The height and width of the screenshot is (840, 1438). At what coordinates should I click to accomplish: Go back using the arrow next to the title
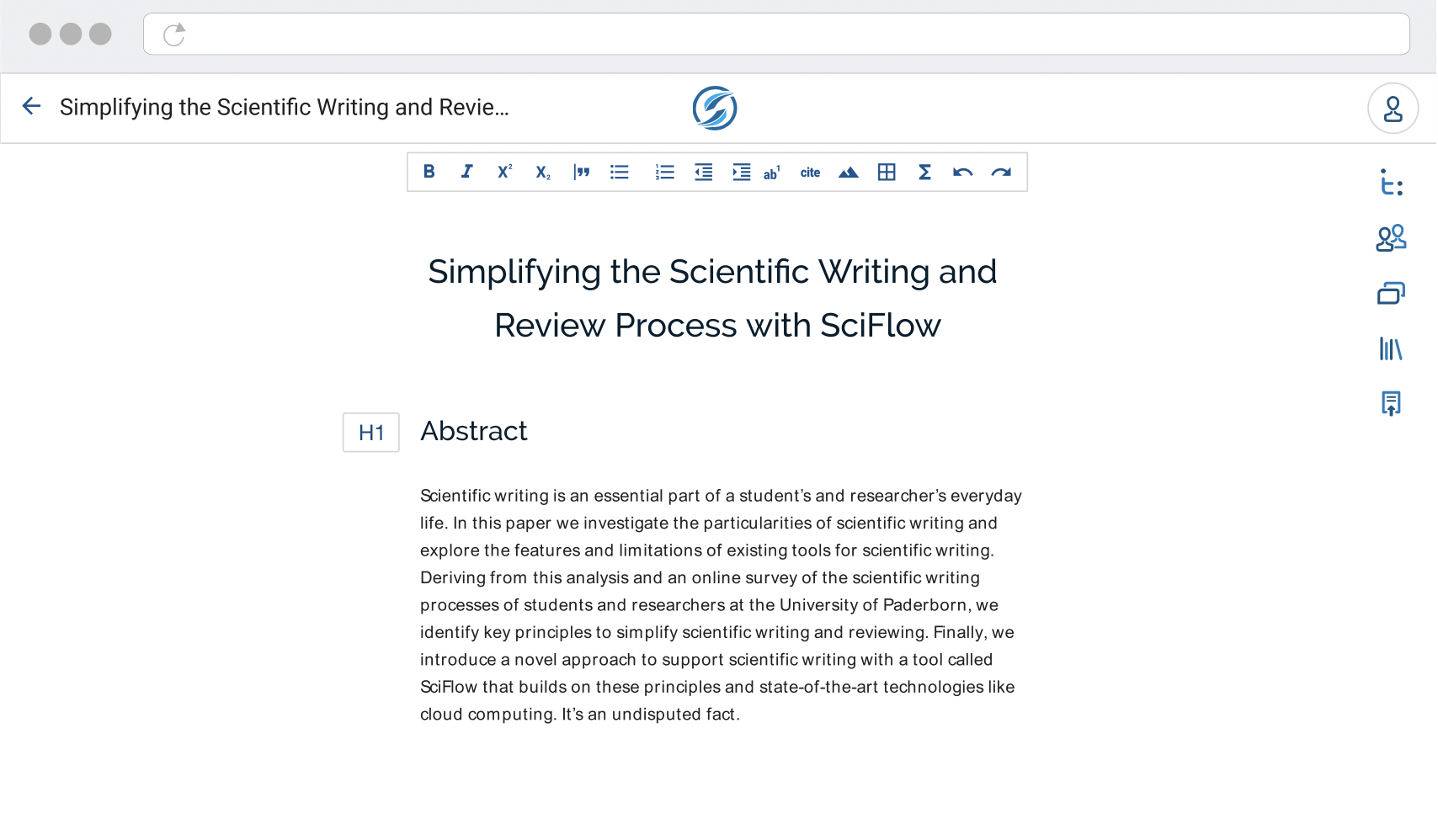click(x=31, y=106)
